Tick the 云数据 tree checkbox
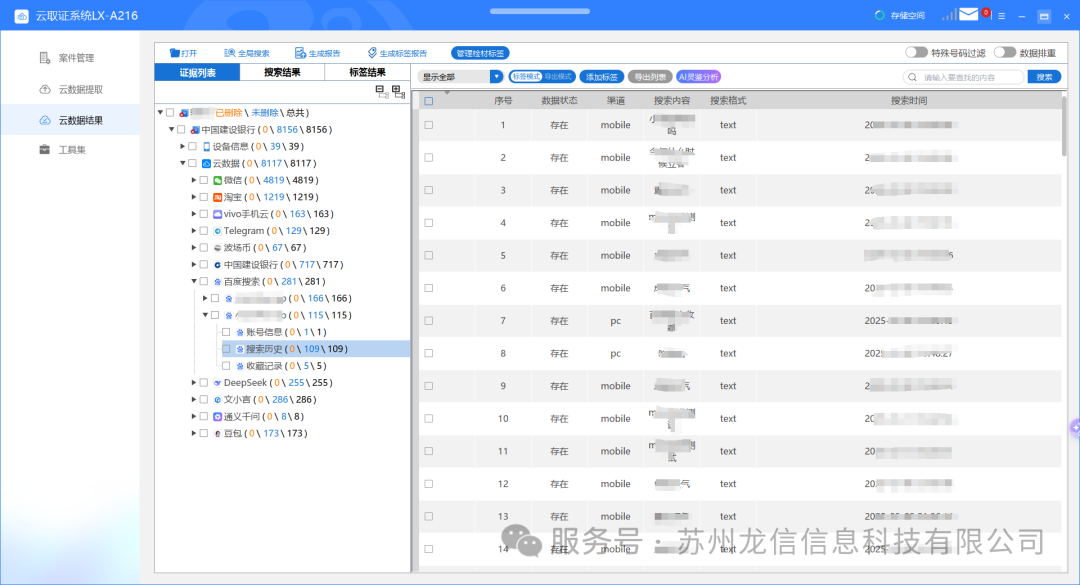 click(192, 163)
